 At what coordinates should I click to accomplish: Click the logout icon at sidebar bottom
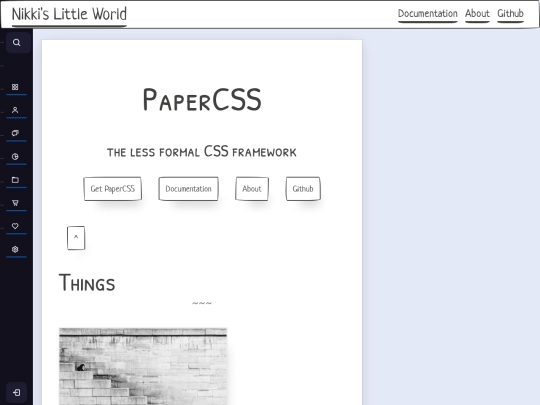click(x=16, y=392)
